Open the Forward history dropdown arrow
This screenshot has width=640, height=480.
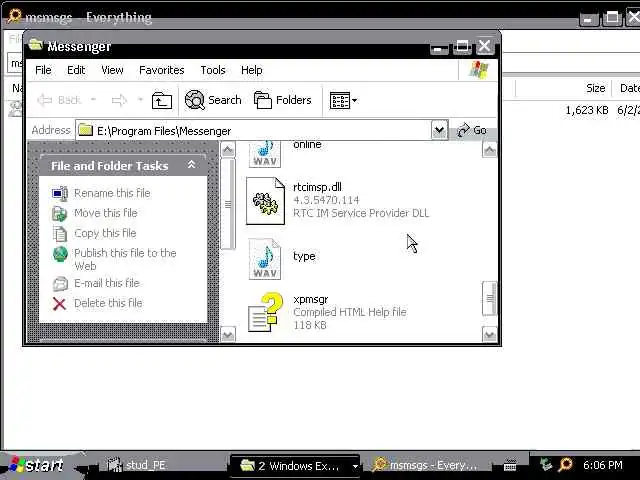(140, 100)
